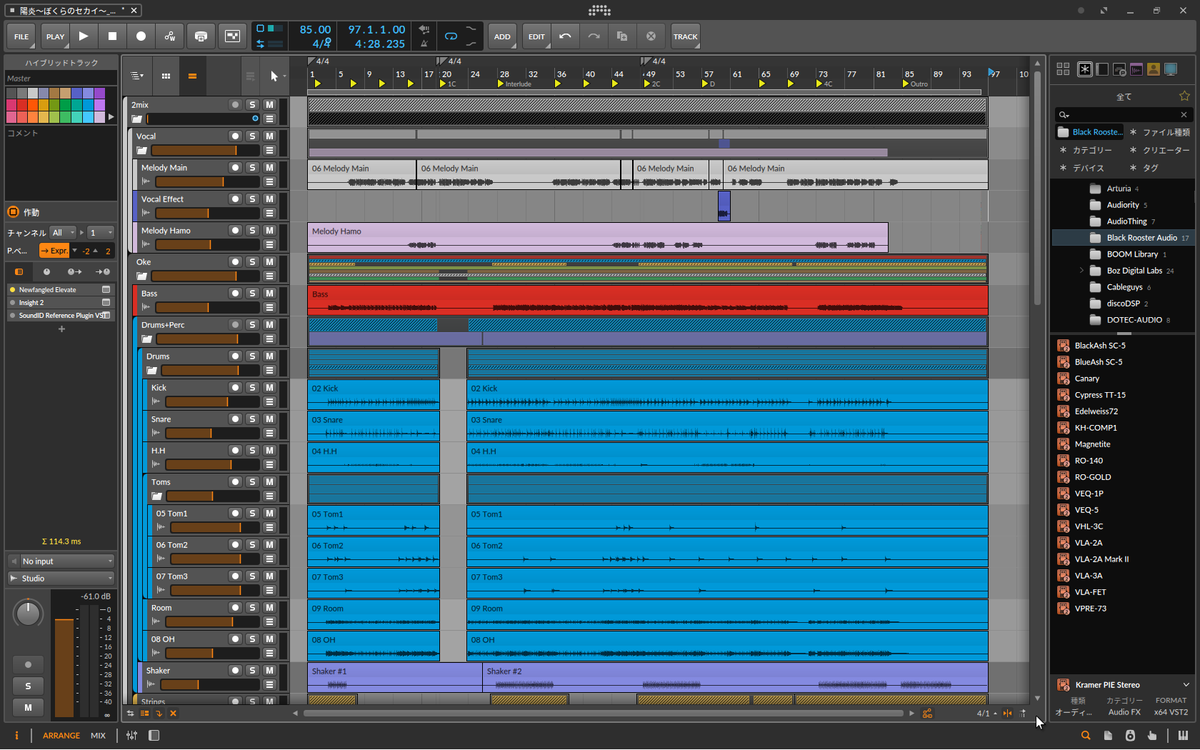Toggle the arranger loop button

[451, 36]
